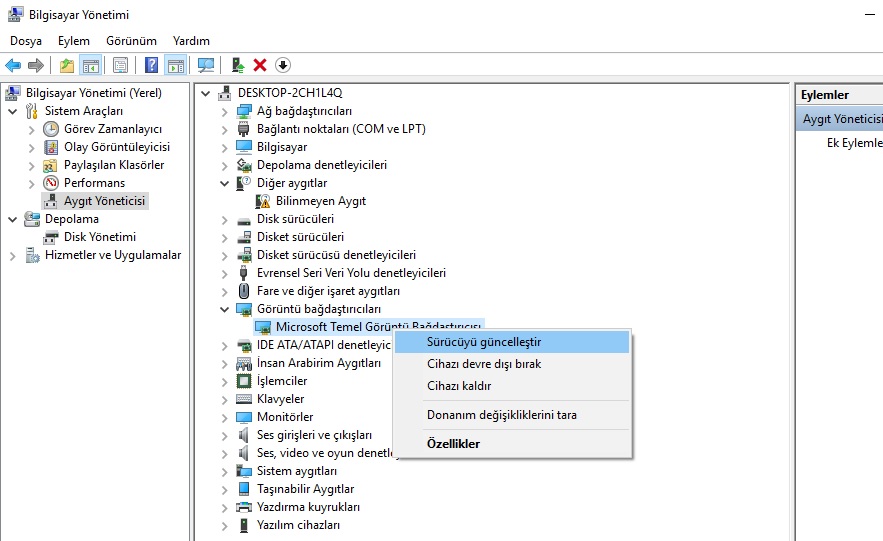Click the Back arrow toolbar icon

13,65
